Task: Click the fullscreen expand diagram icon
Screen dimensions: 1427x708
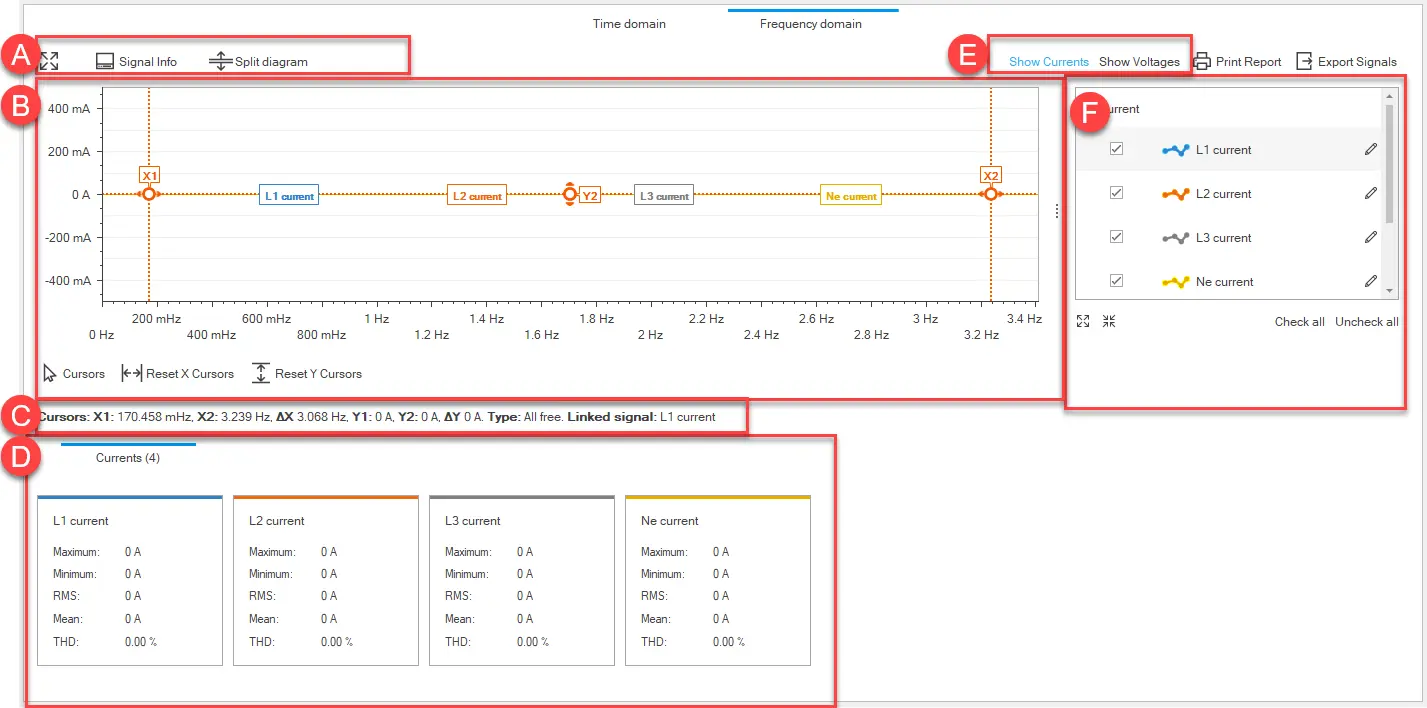Action: click(x=49, y=61)
